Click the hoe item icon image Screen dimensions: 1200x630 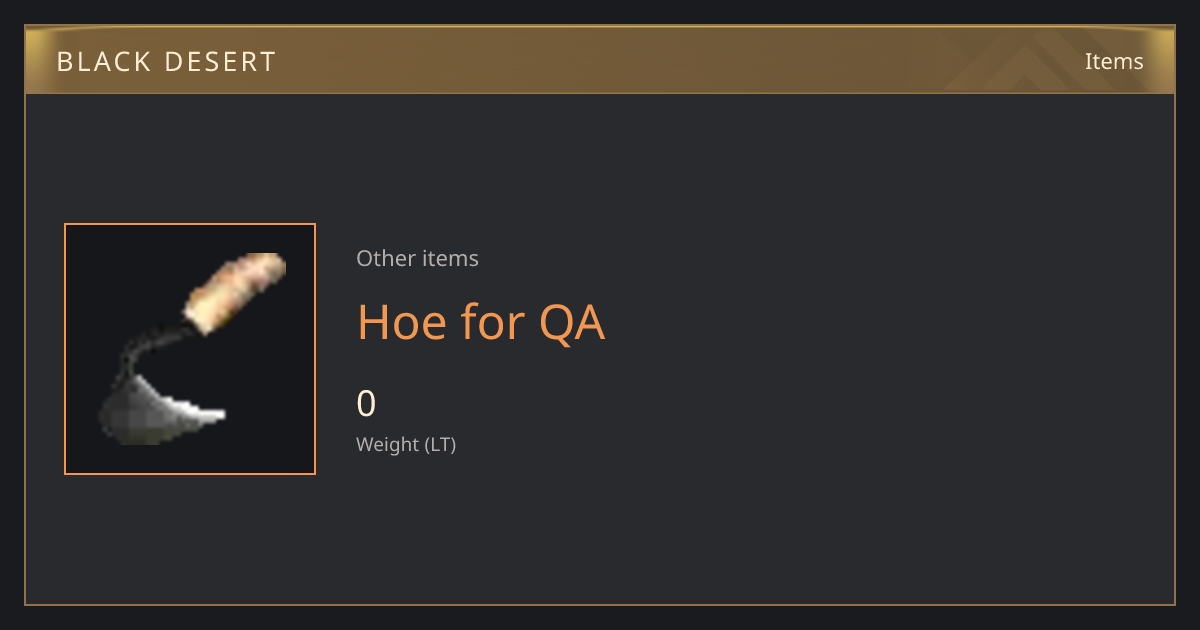pos(190,349)
